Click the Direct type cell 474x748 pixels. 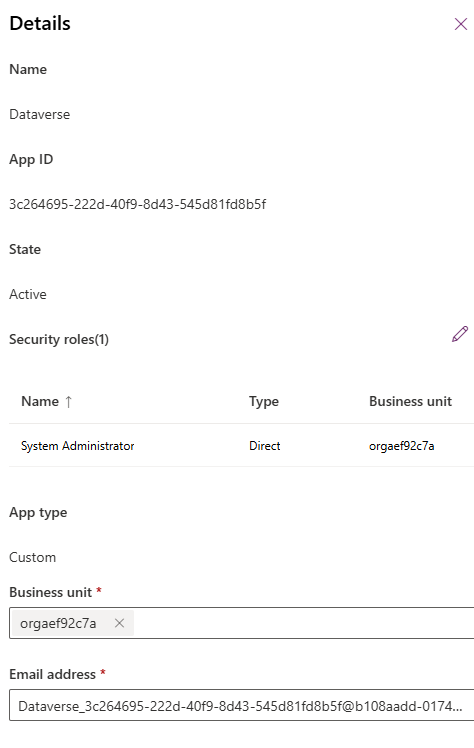click(x=265, y=446)
